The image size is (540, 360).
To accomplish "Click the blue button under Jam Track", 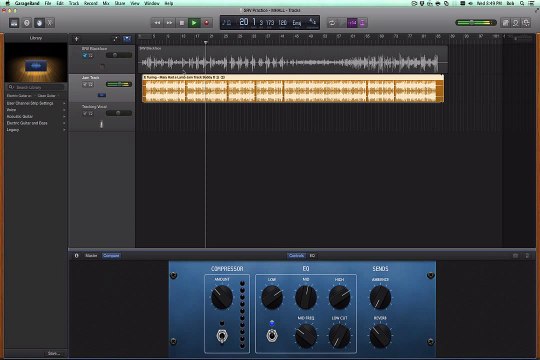I will pyautogui.click(x=102, y=95).
